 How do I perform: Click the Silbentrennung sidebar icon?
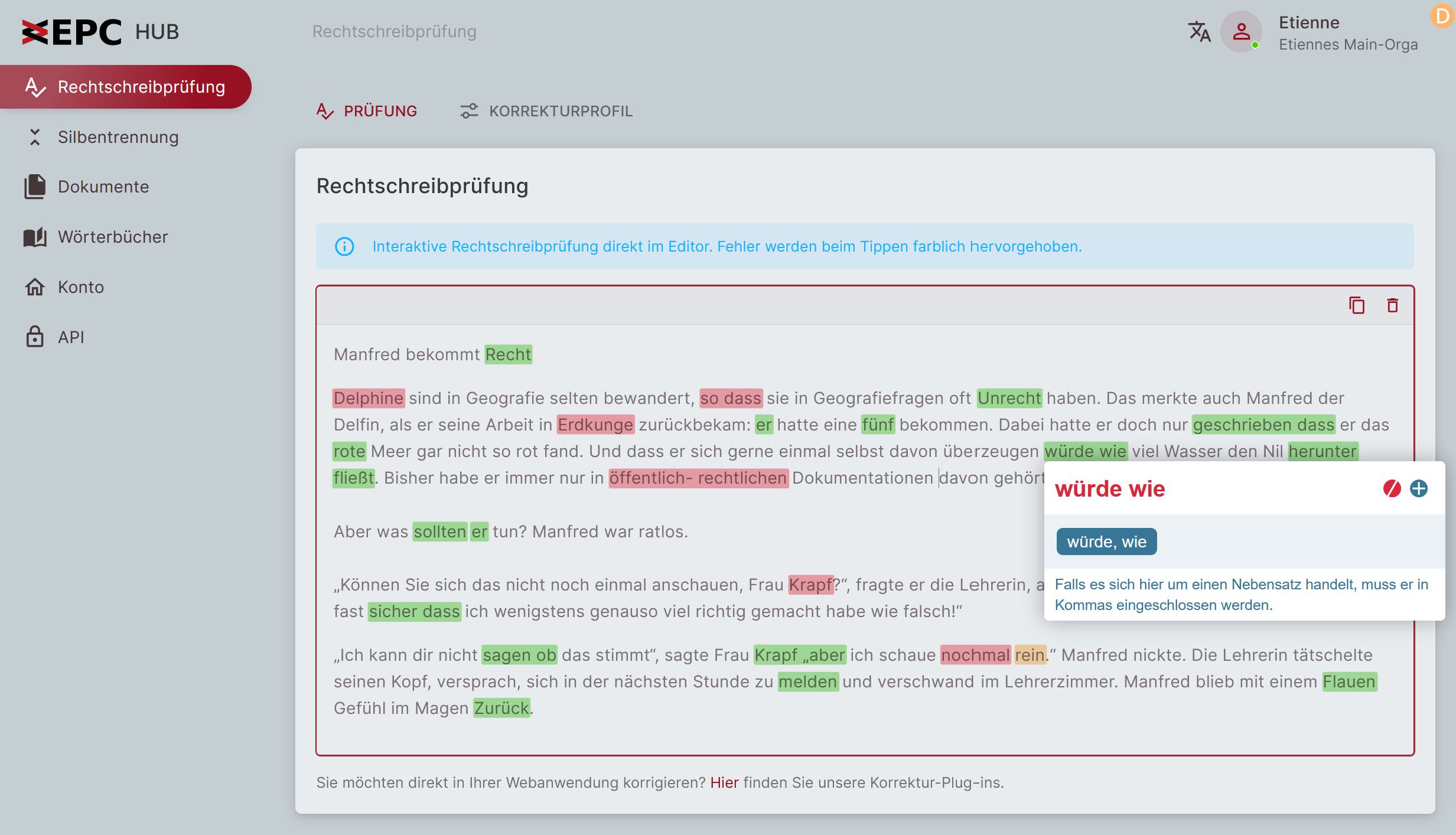[x=35, y=137]
